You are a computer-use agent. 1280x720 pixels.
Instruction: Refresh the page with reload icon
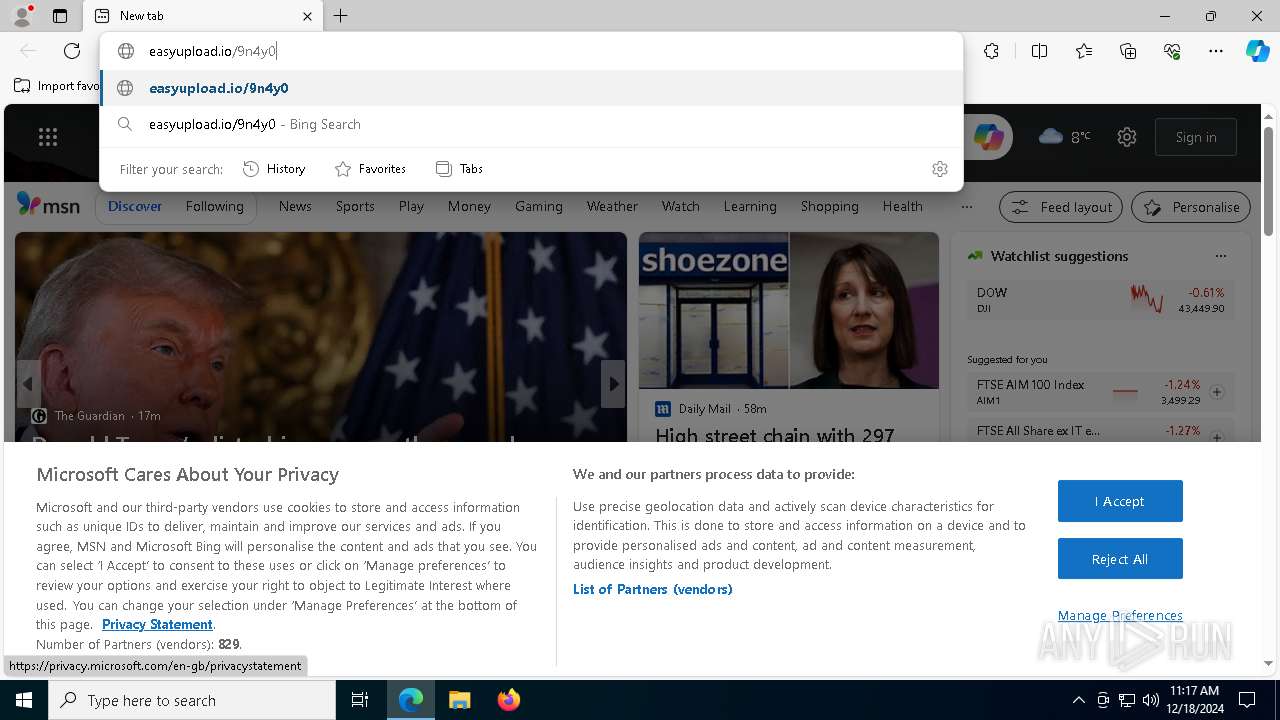coord(72,51)
